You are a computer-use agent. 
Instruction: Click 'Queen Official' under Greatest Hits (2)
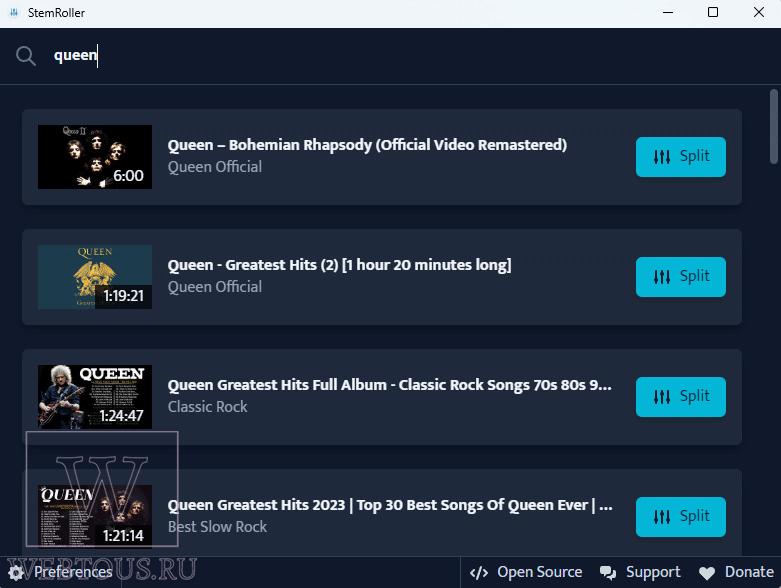coord(215,287)
